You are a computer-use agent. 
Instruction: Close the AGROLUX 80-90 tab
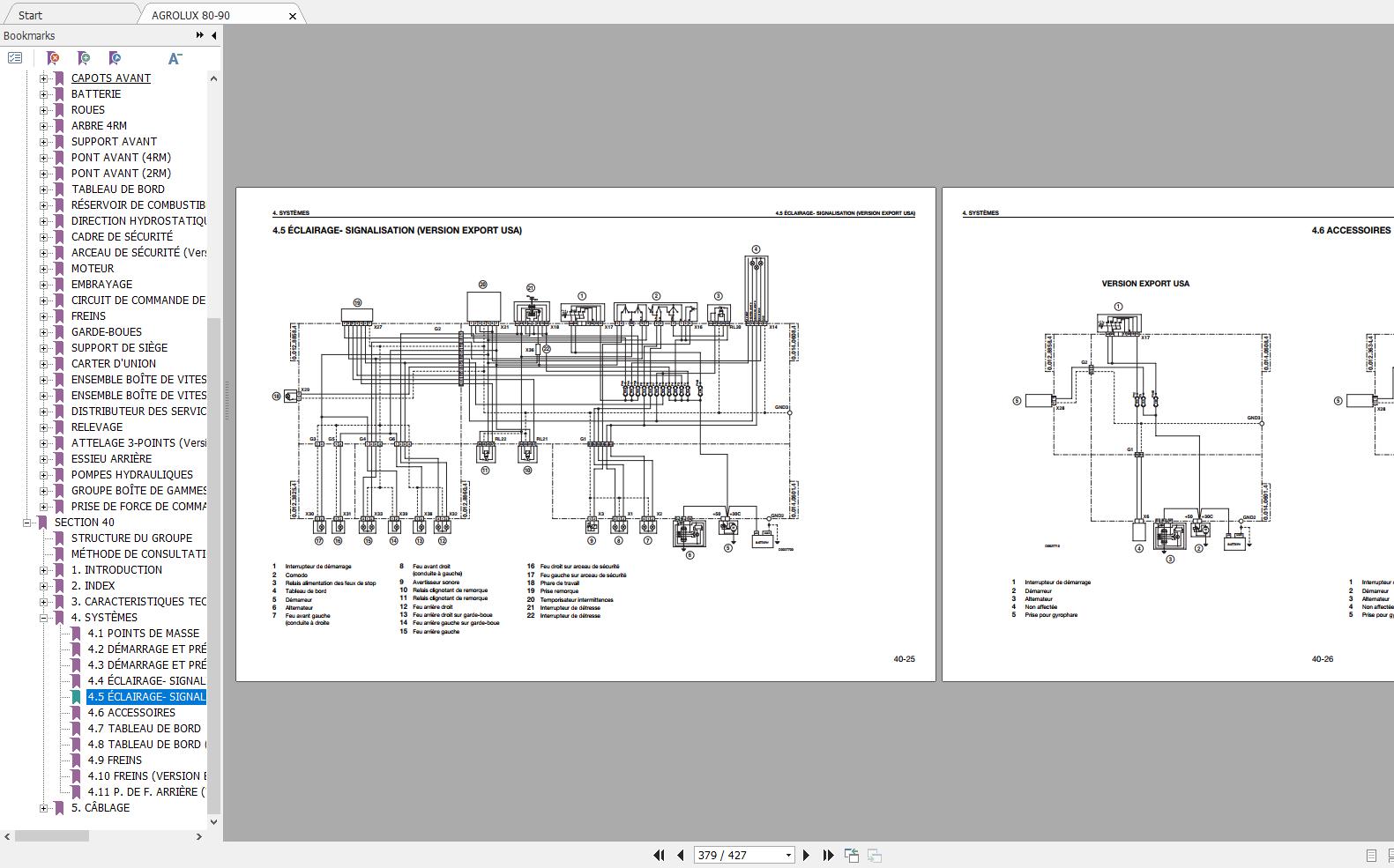tap(293, 16)
